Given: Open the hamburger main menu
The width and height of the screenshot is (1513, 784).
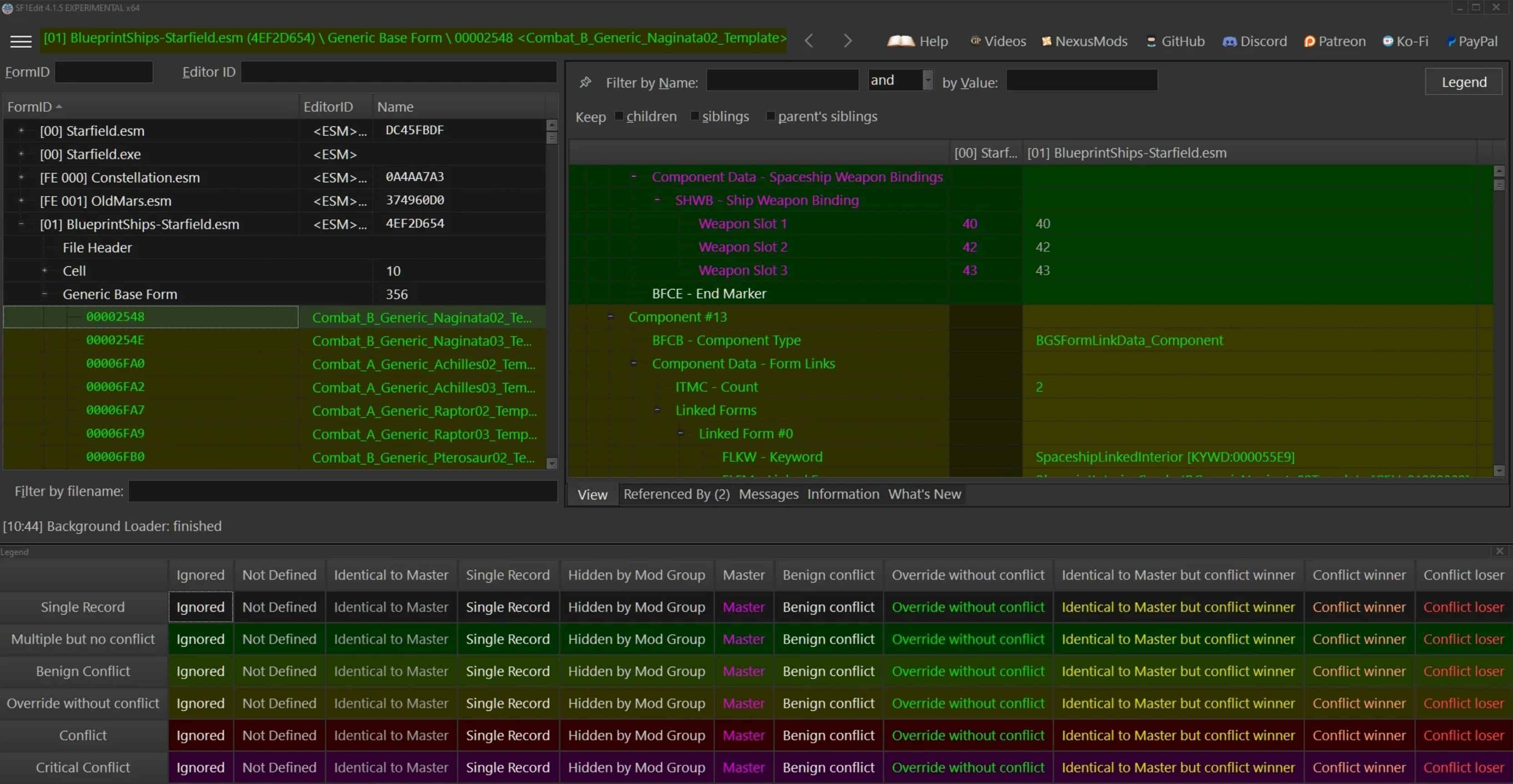Looking at the screenshot, I should [21, 41].
